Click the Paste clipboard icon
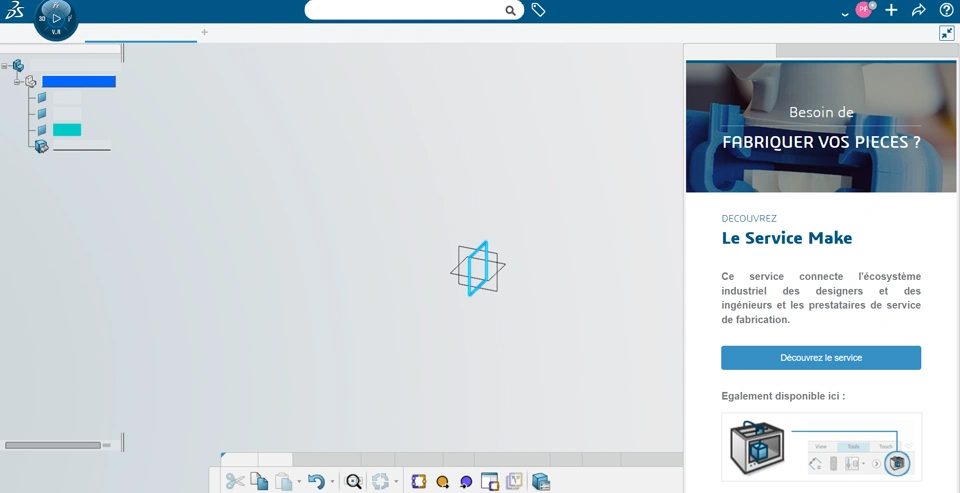 [283, 481]
